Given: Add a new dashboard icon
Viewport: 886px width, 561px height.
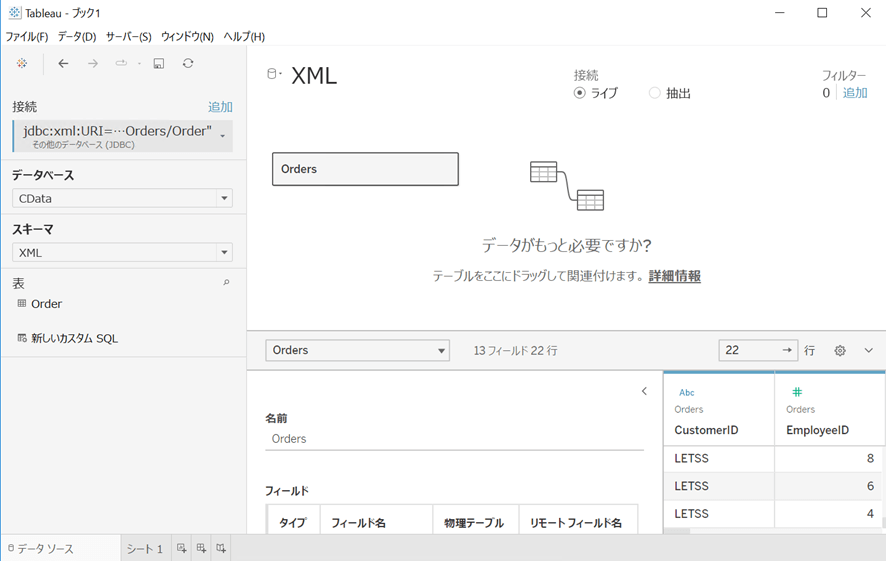Looking at the screenshot, I should (201, 548).
